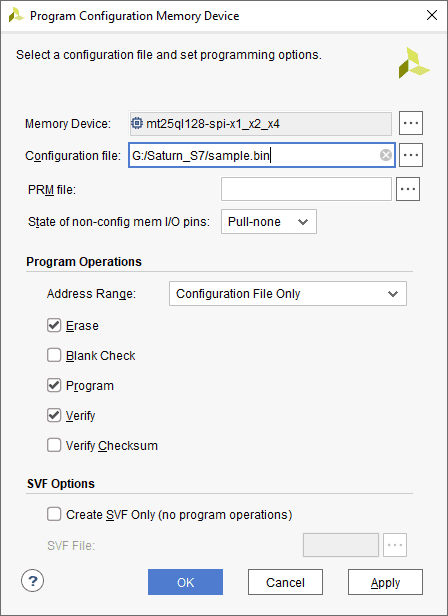The image size is (448, 616).
Task: Click the memory chip icon beside mt25ql128
Action: 137,124
